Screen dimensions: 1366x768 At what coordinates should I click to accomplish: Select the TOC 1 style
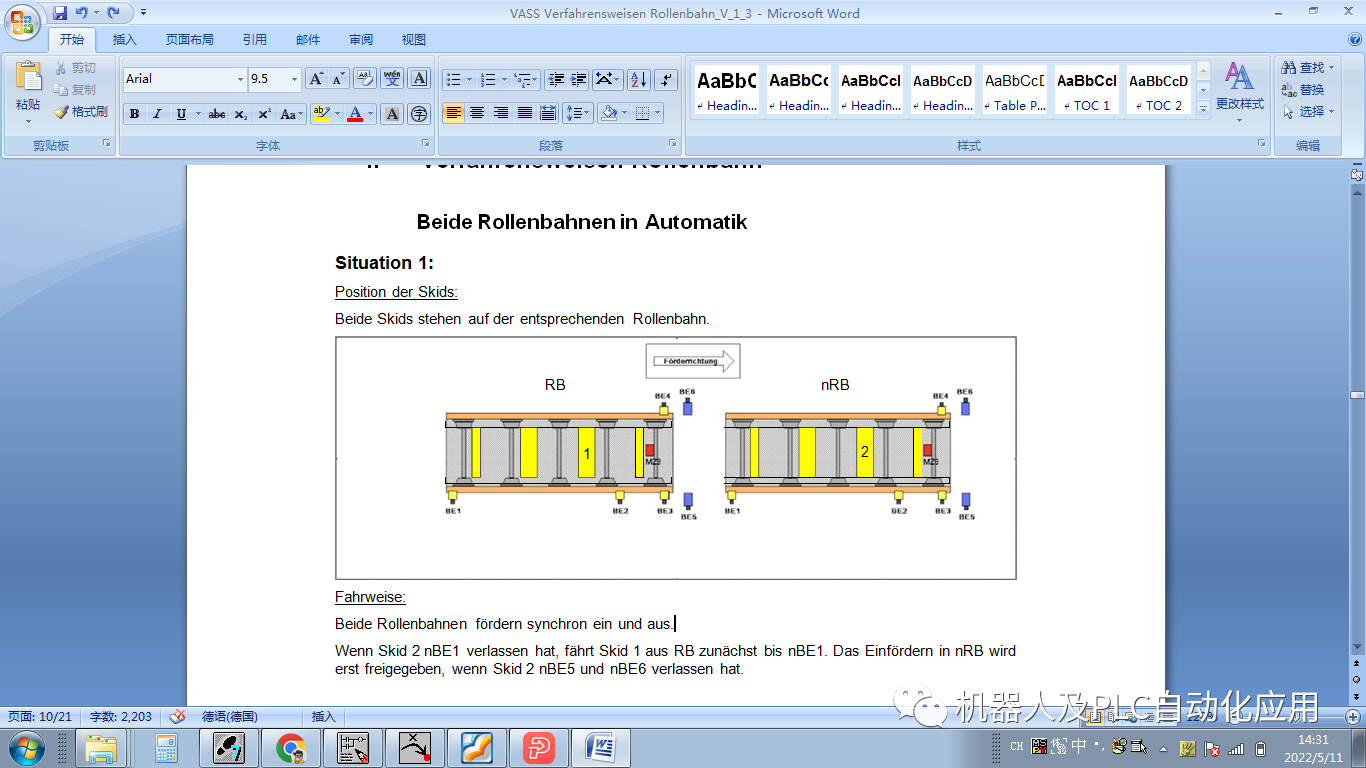(x=1087, y=88)
